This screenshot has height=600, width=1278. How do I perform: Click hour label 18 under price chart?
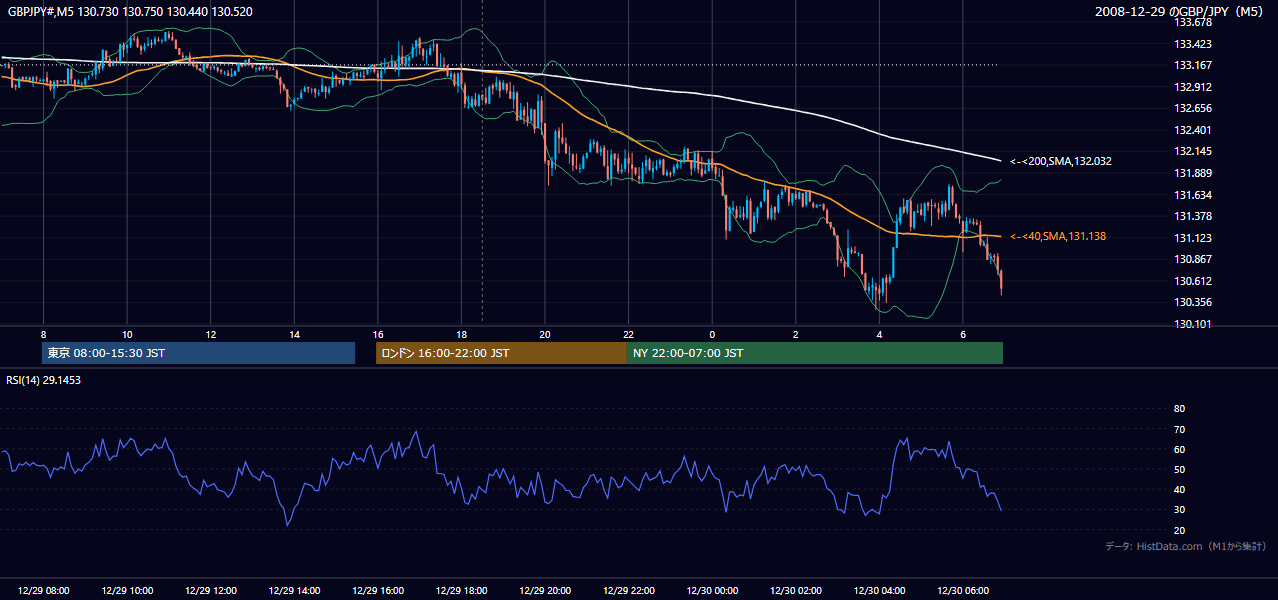click(461, 334)
